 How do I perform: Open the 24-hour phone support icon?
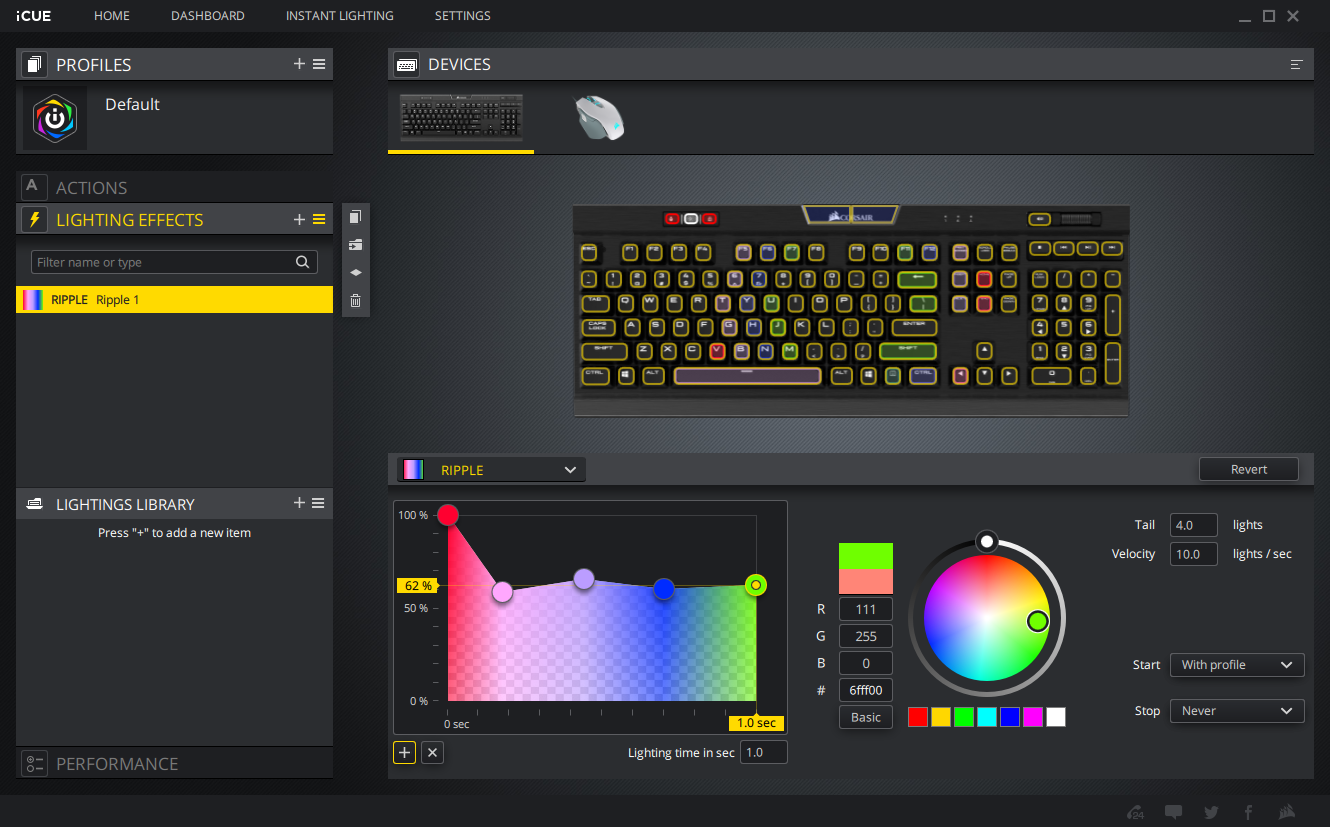(1135, 812)
